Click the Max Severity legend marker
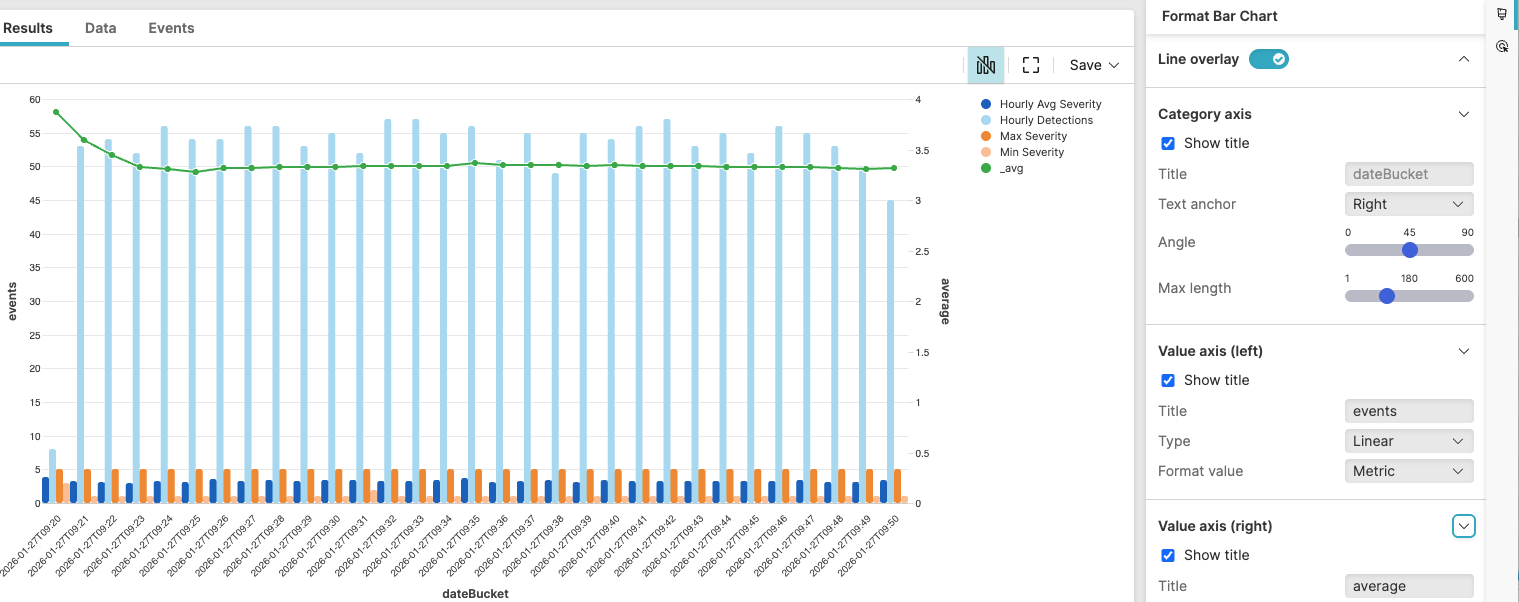Screen dimensions: 1519x602 click(x=986, y=135)
